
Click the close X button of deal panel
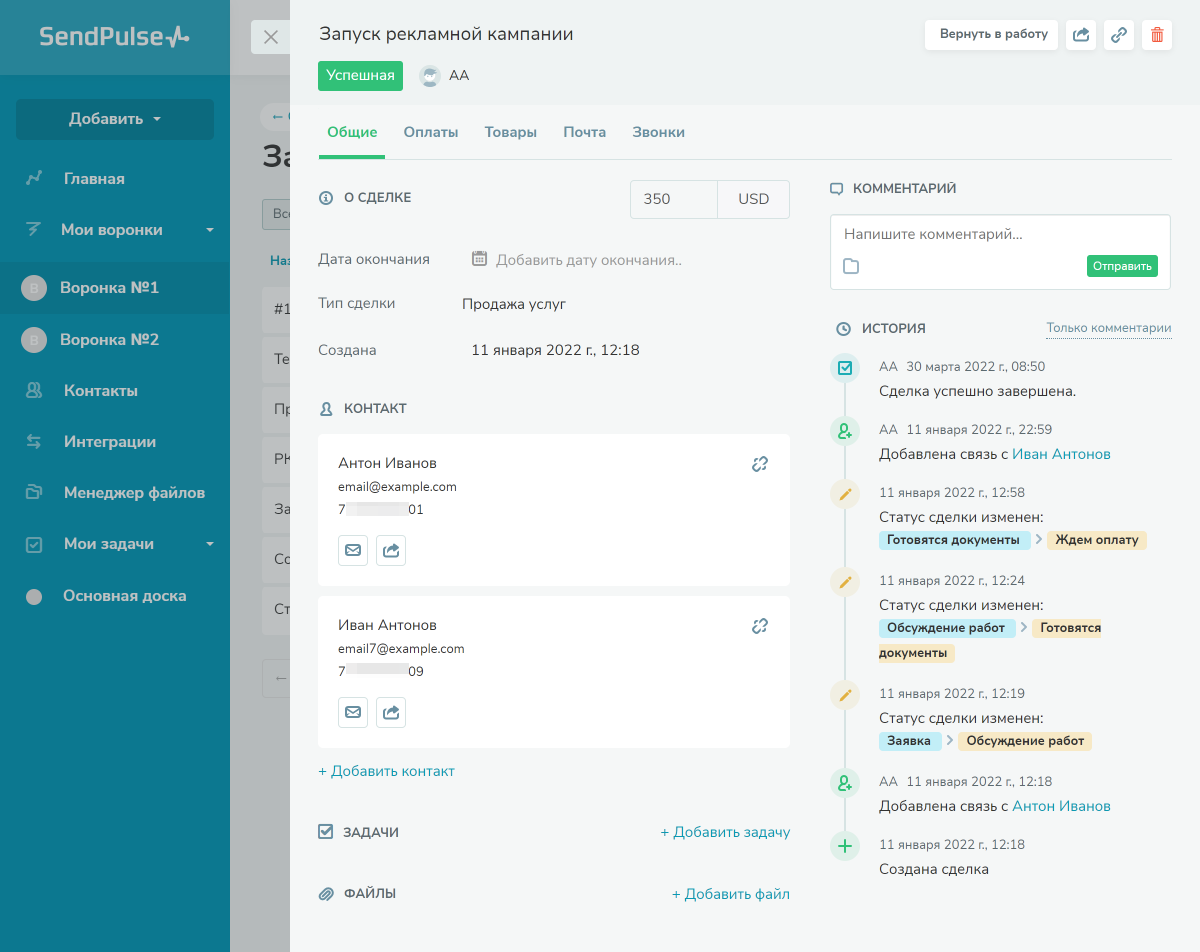pos(270,37)
